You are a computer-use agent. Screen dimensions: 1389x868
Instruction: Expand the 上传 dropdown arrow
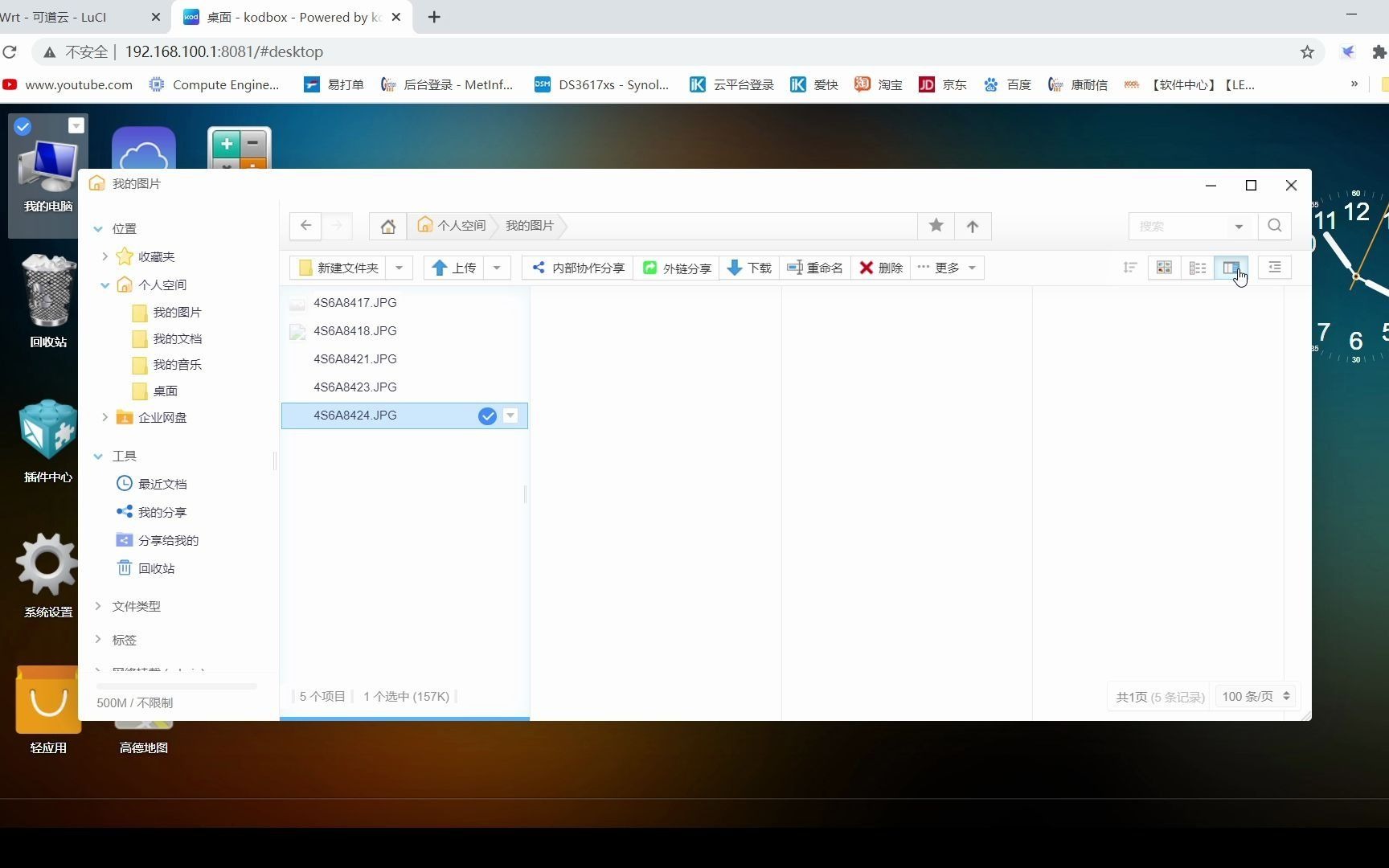[497, 268]
